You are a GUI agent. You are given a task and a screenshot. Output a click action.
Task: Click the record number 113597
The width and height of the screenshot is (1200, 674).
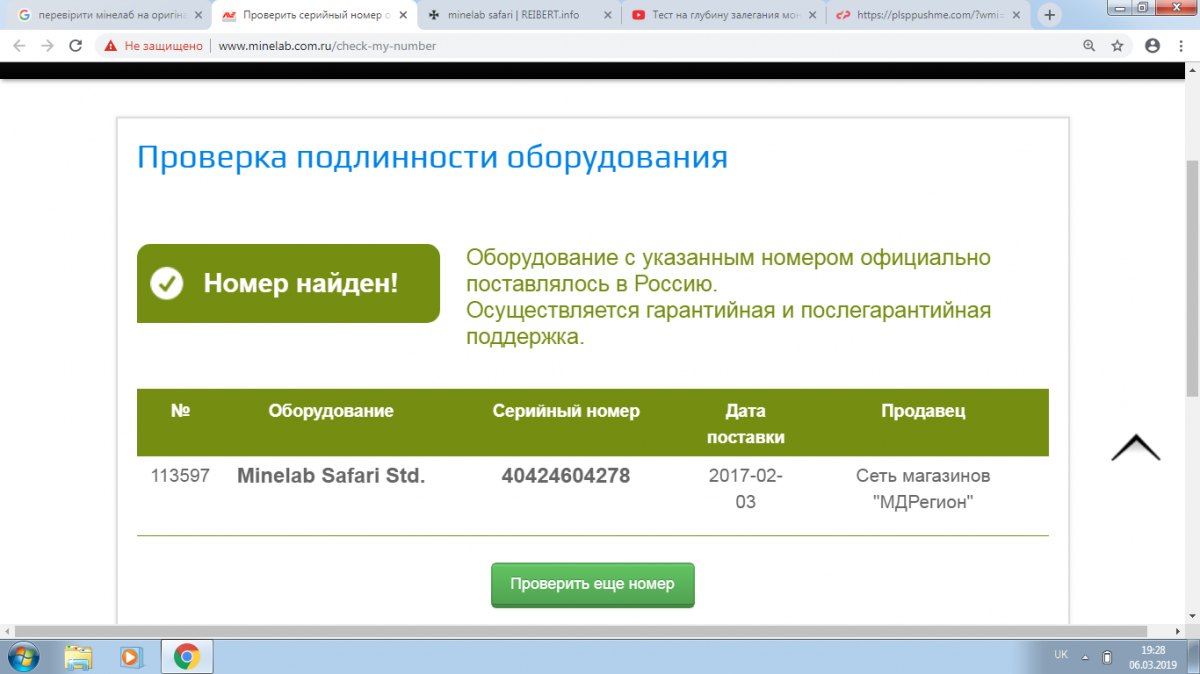(x=180, y=476)
